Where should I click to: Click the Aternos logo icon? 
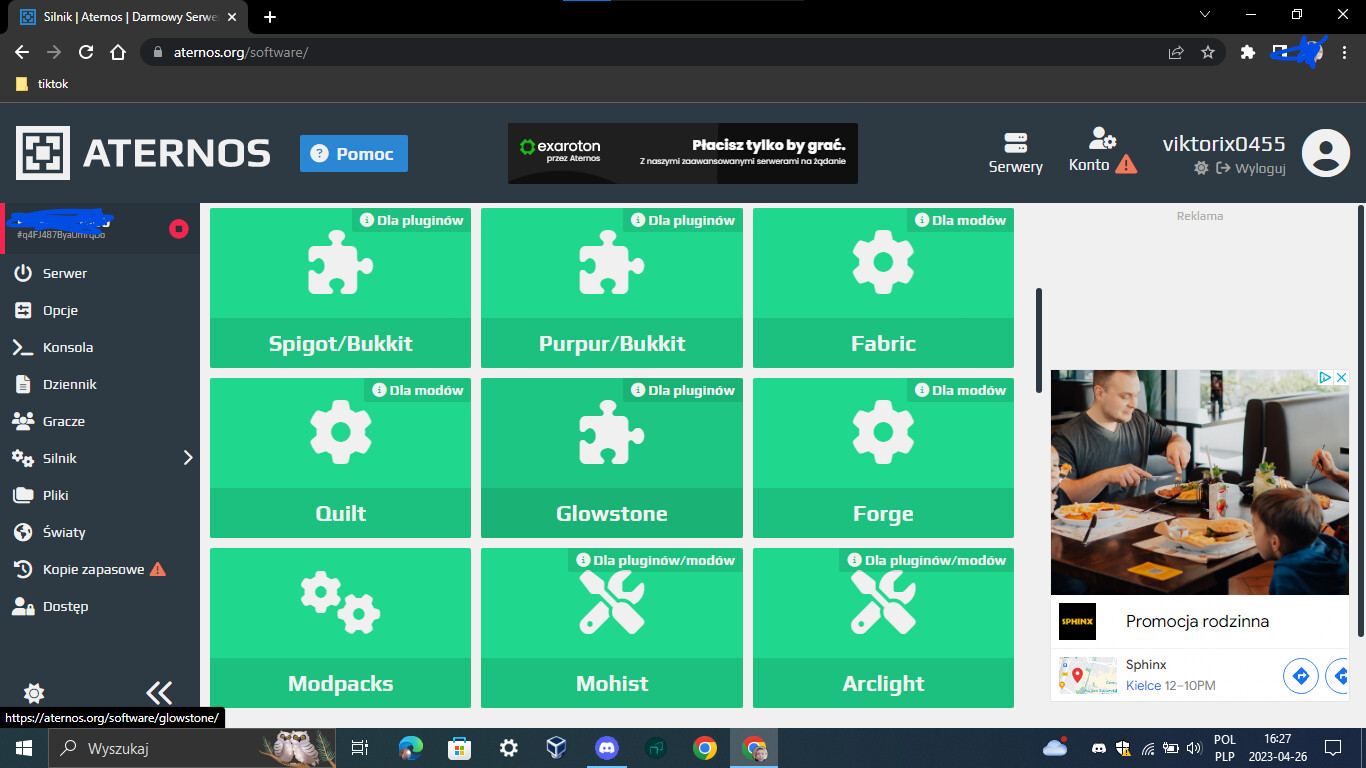pyautogui.click(x=43, y=153)
